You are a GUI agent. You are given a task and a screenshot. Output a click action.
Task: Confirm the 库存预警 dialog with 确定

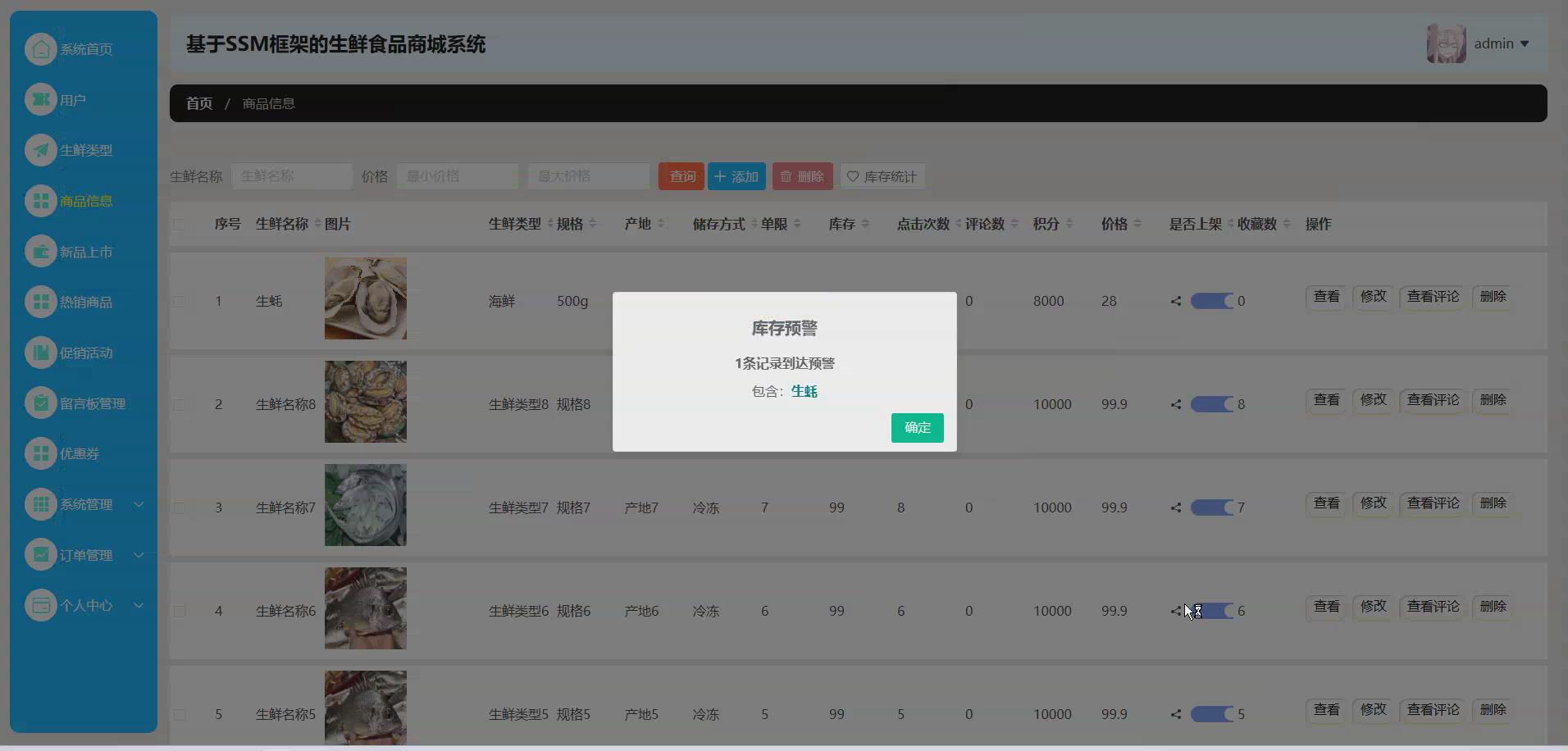(x=918, y=427)
